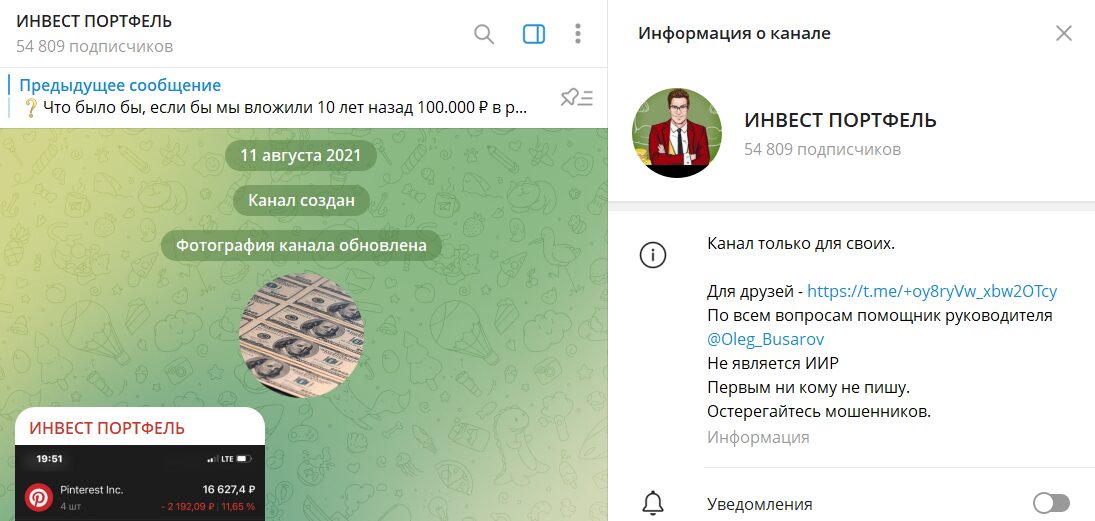
Task: Toggle the Уведомления switch
Action: 1051,503
